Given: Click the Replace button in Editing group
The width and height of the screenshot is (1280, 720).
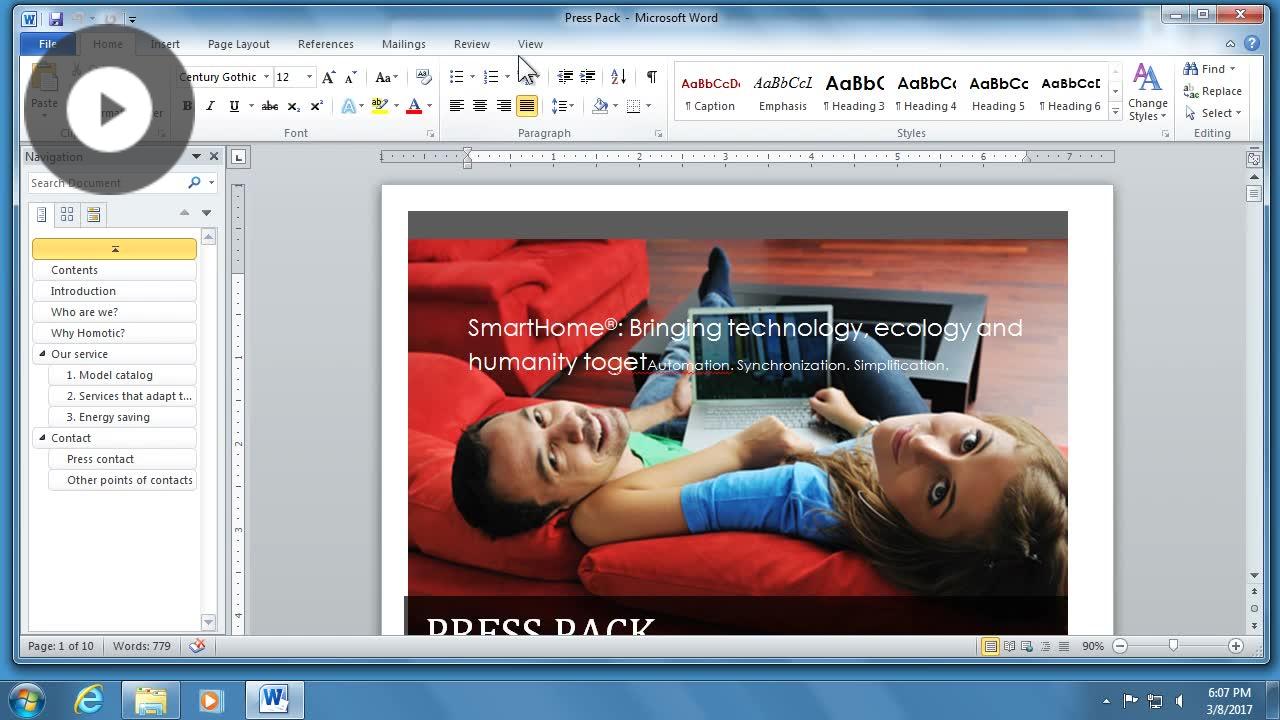Looking at the screenshot, I should (x=1212, y=90).
